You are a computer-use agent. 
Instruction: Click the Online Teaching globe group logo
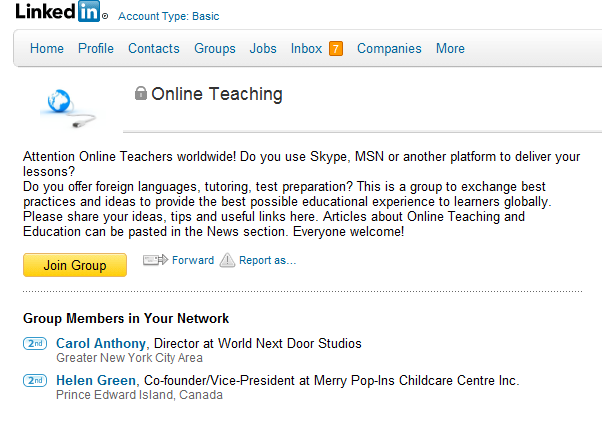[x=68, y=108]
